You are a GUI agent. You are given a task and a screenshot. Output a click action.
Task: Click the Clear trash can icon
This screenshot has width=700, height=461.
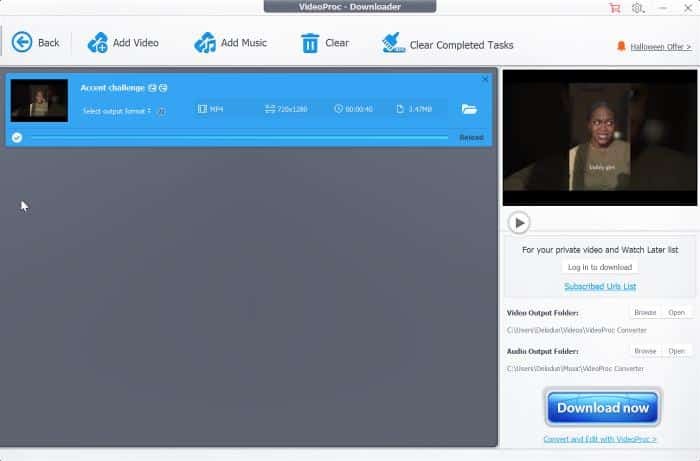[x=310, y=43]
